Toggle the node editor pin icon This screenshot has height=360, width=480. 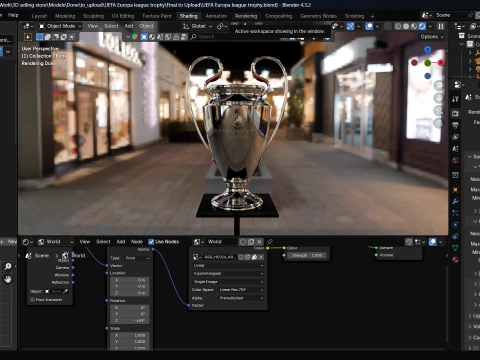point(270,242)
